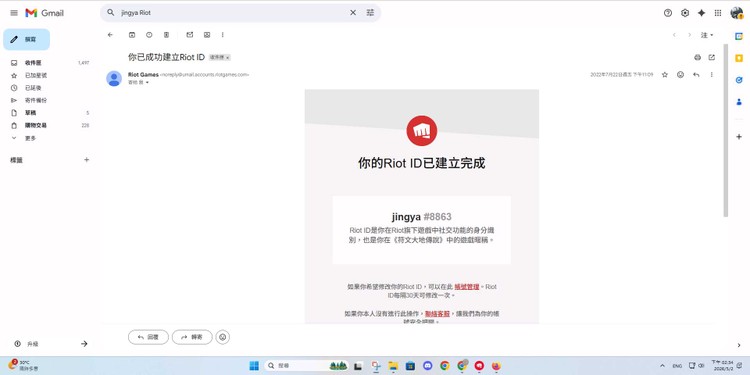Click the Riot Games sender avatar
This screenshot has height=375, width=750.
(114, 78)
